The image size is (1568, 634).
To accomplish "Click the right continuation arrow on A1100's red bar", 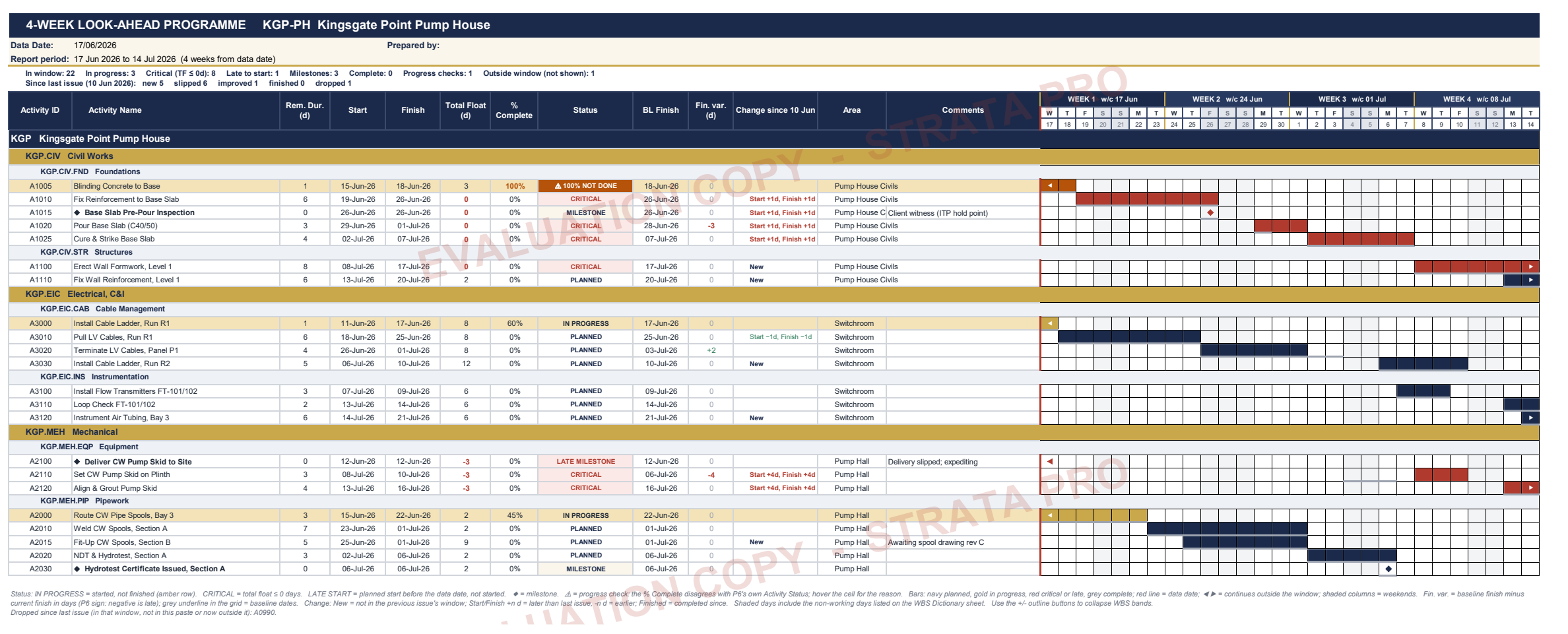I will click(x=1530, y=267).
